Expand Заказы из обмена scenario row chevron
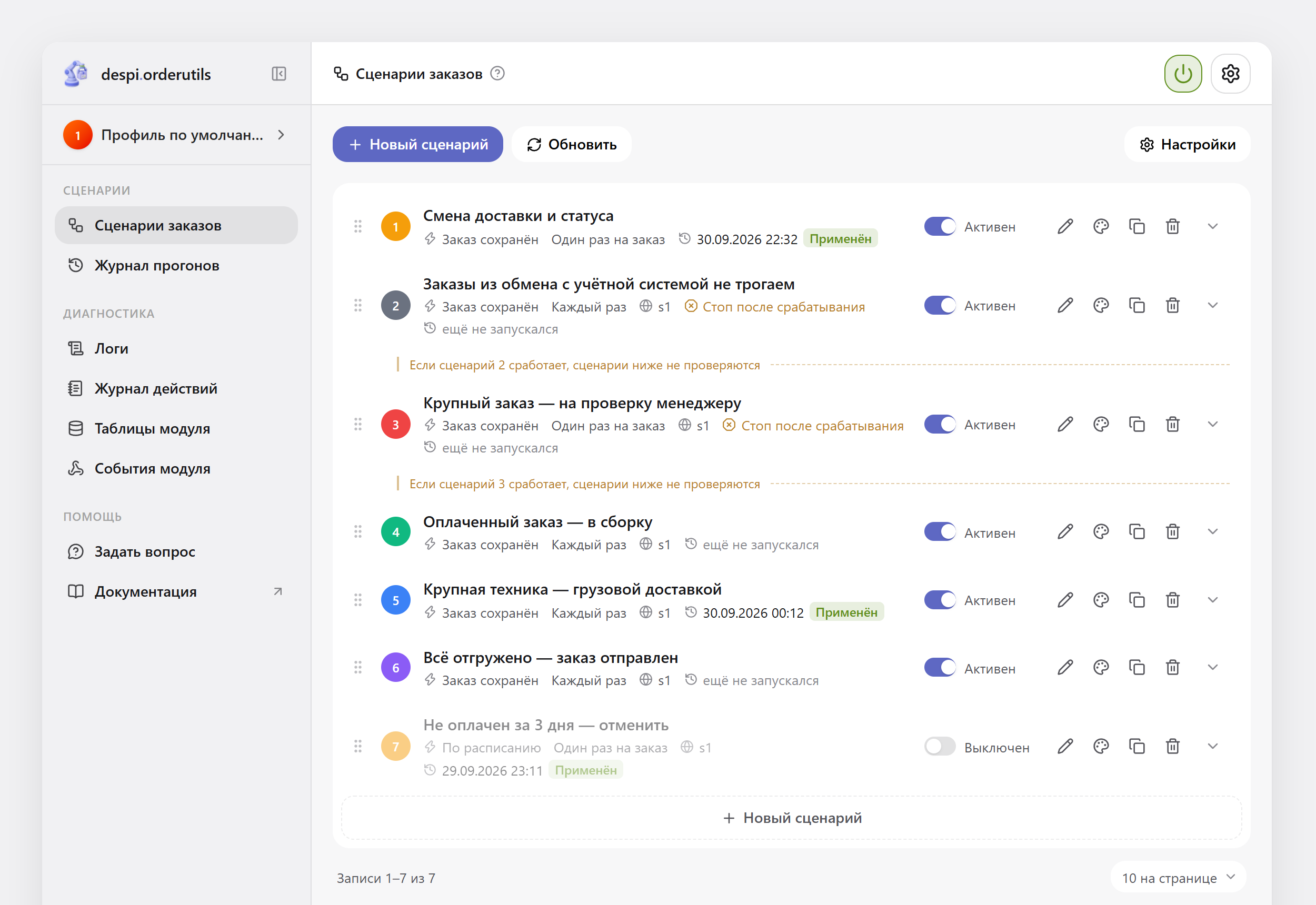The height and width of the screenshot is (905, 1316). click(x=1213, y=306)
